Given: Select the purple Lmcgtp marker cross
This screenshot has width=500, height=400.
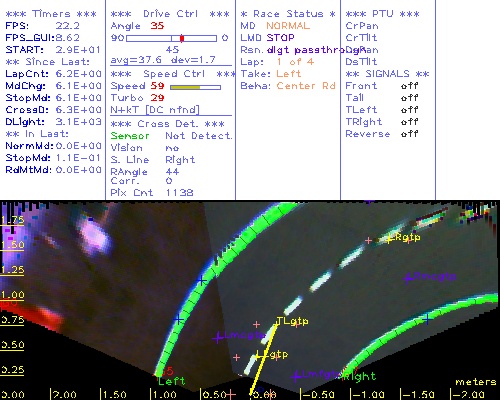Looking at the screenshot, I should point(218,338).
